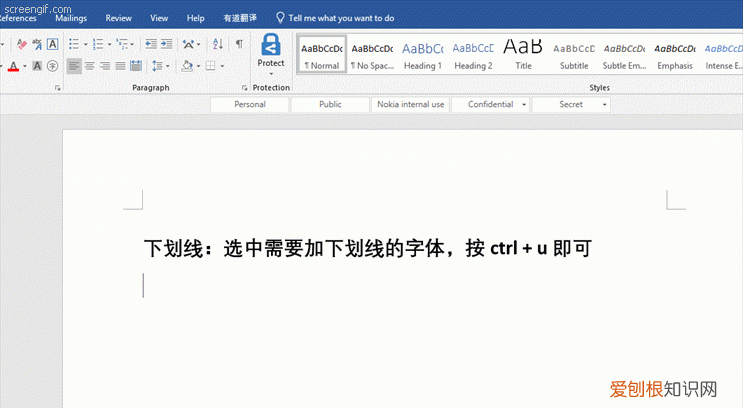Click the Personal classification button
The width and height of the screenshot is (743, 408).
250,104
